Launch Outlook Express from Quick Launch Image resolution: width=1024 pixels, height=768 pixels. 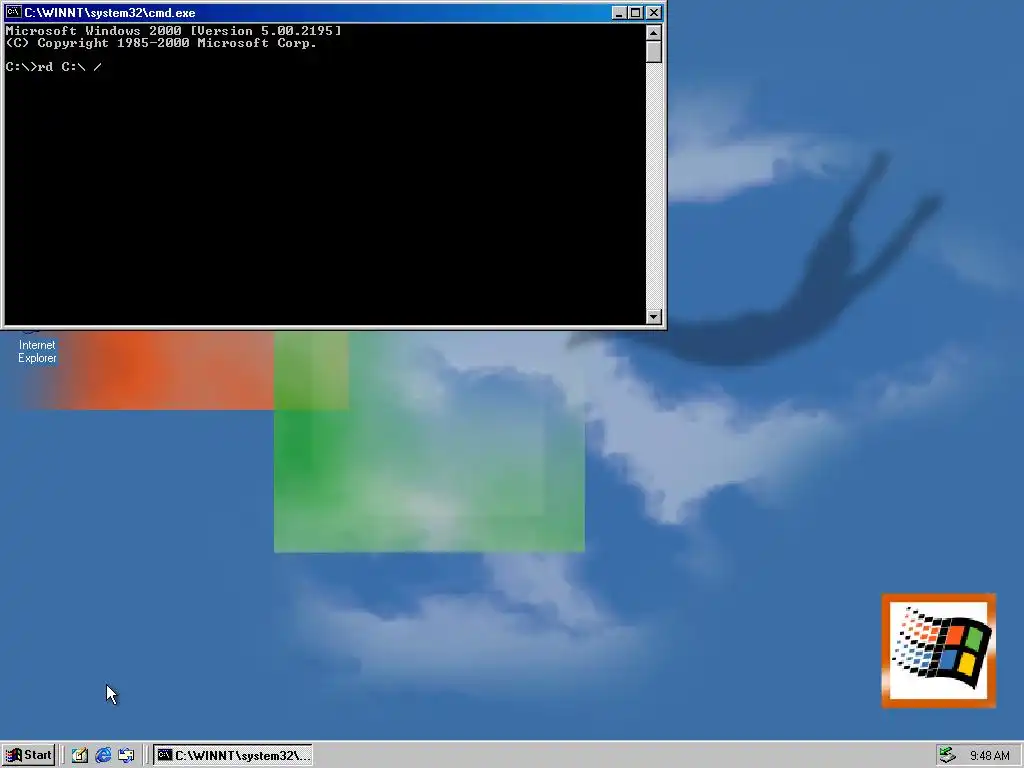[126, 755]
